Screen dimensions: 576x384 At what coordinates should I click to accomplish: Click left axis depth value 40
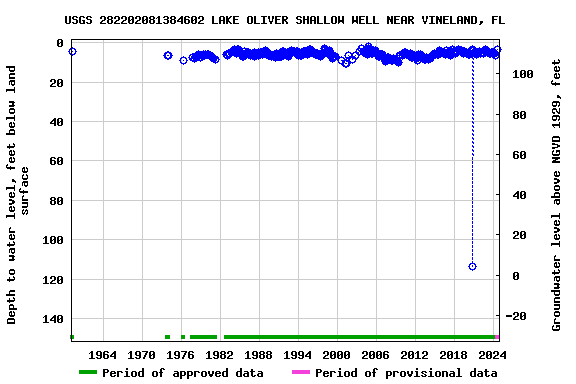tap(57, 122)
